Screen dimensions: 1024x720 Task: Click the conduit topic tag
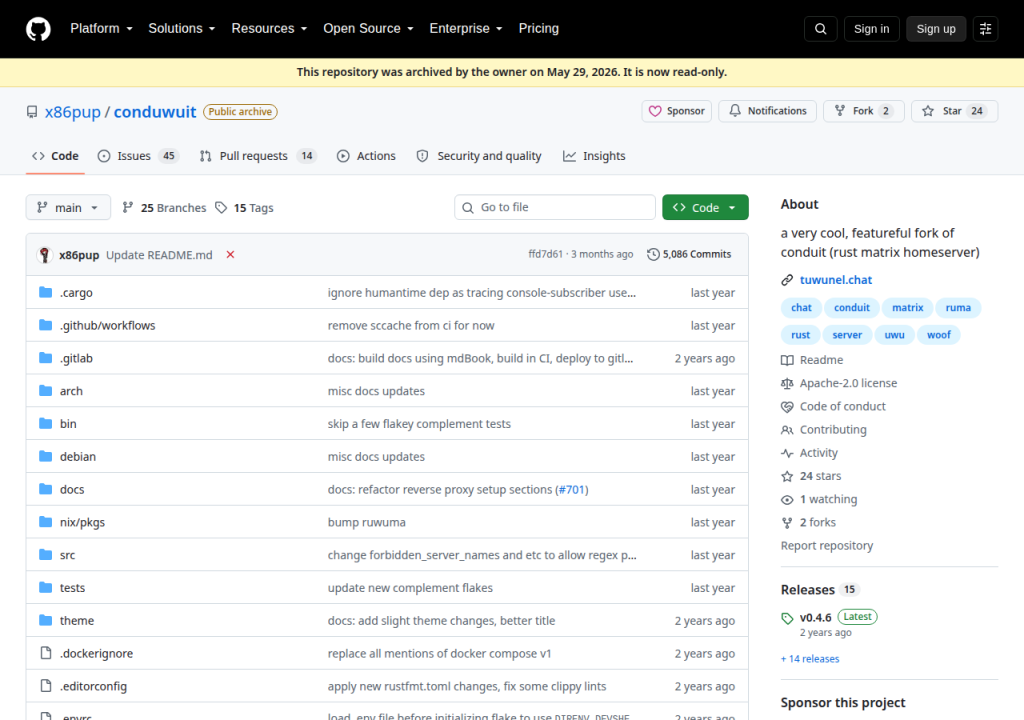click(852, 308)
